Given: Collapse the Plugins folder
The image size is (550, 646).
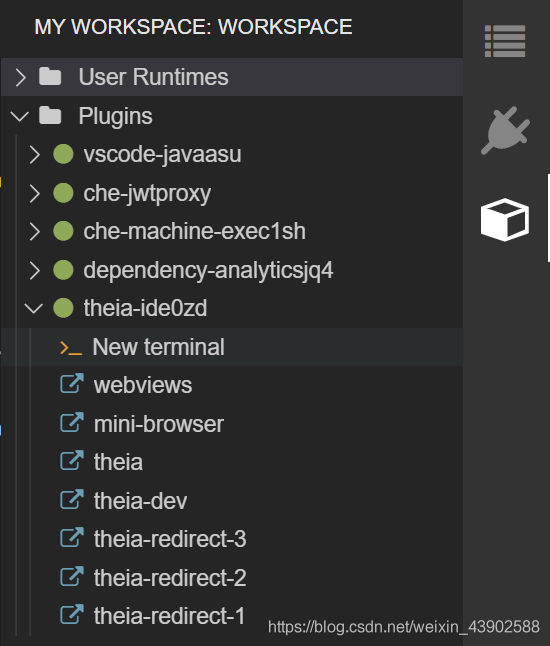Looking at the screenshot, I should [19, 116].
